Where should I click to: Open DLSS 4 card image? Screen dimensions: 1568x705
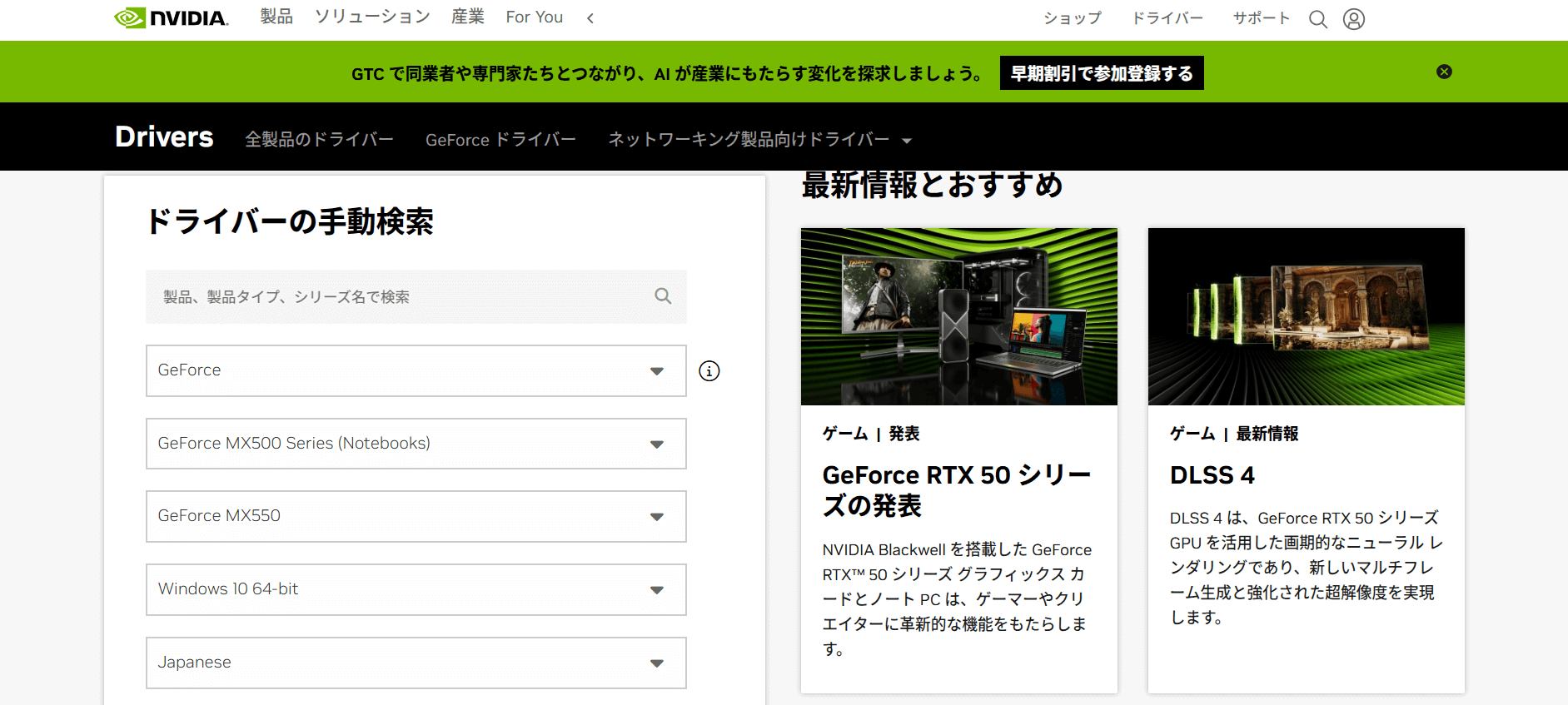pos(1307,316)
